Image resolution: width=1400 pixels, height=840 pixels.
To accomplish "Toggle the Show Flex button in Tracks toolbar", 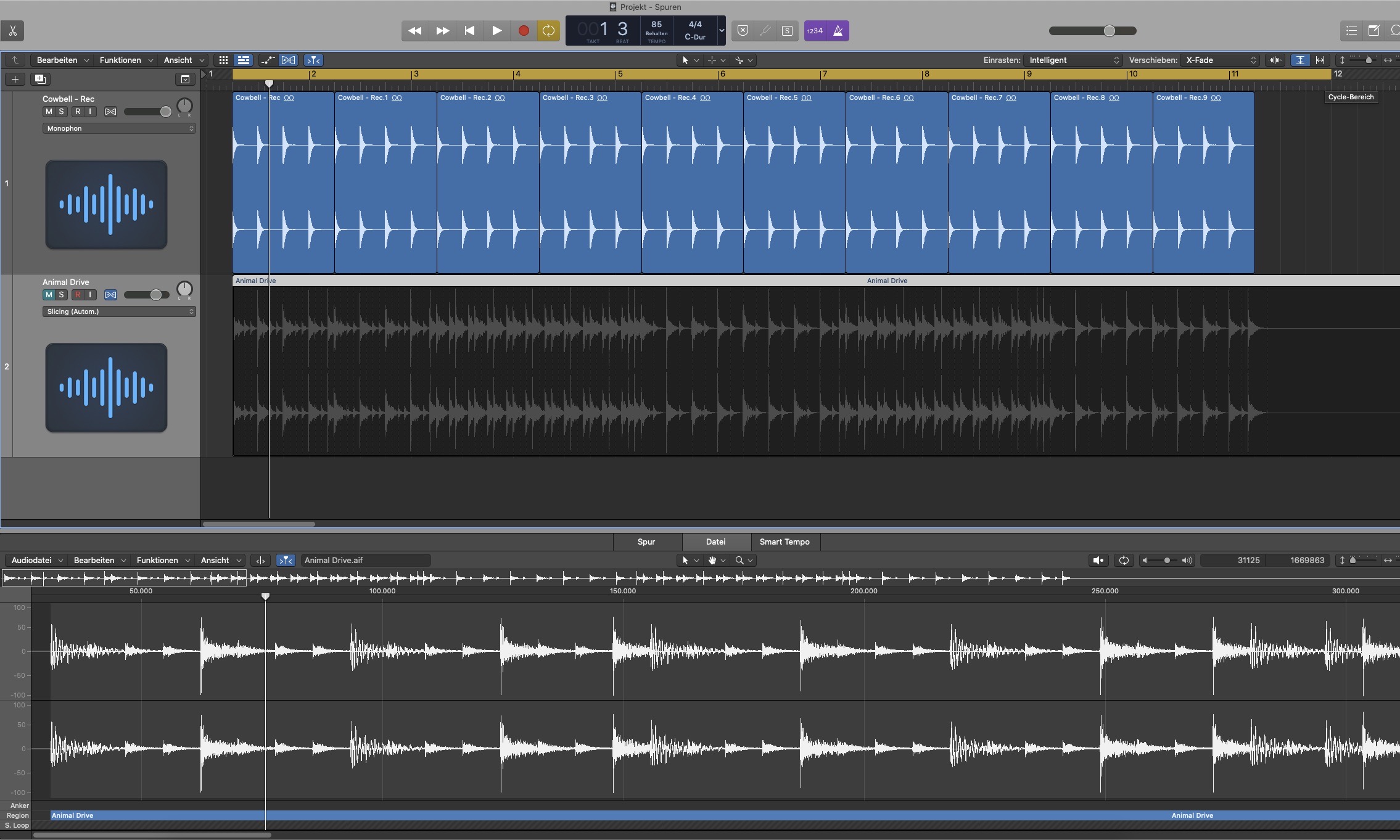I will 288,60.
